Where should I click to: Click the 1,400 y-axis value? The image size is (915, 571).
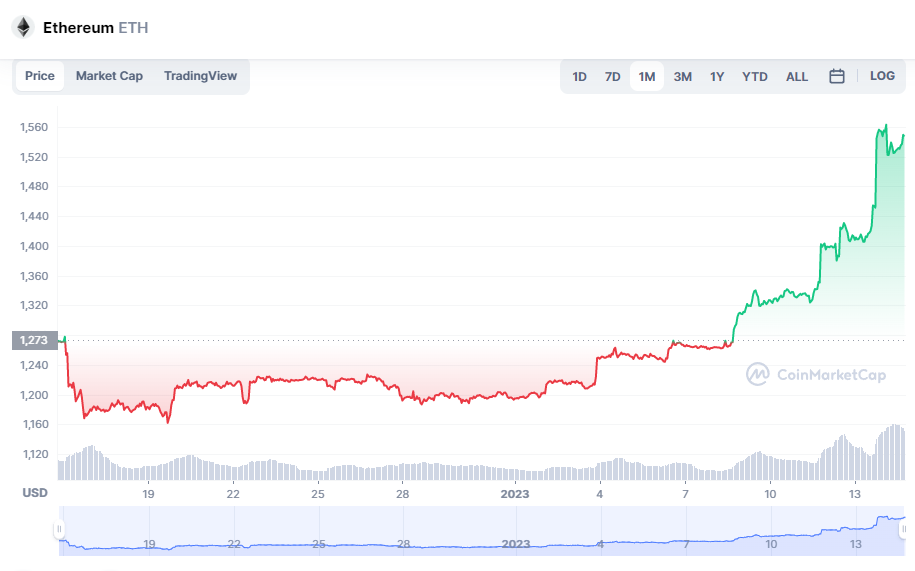pos(34,246)
